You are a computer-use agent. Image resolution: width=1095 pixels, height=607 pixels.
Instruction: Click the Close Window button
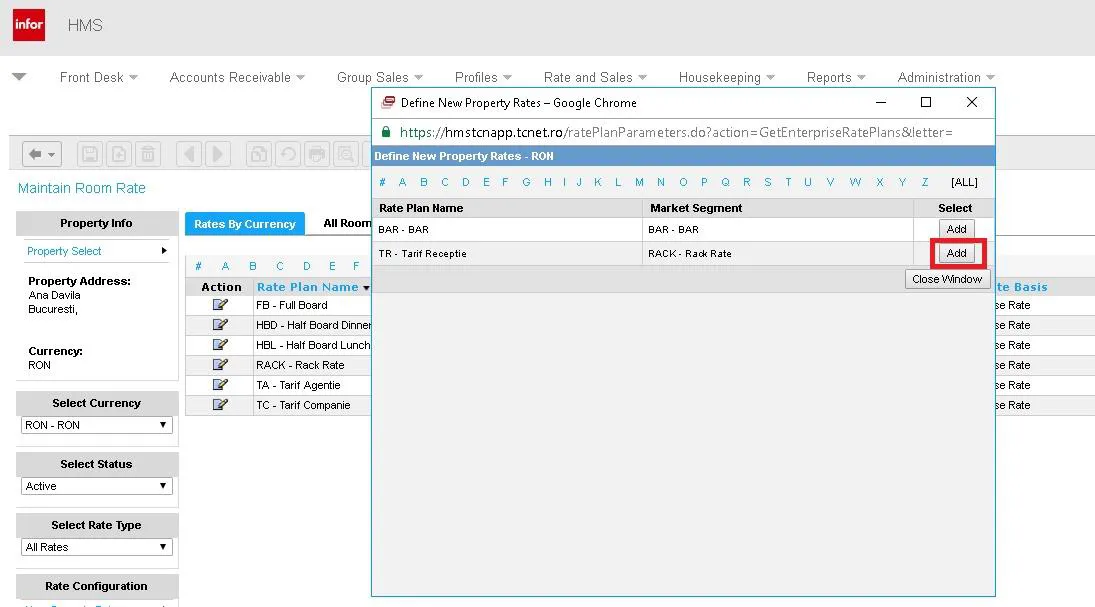947,279
